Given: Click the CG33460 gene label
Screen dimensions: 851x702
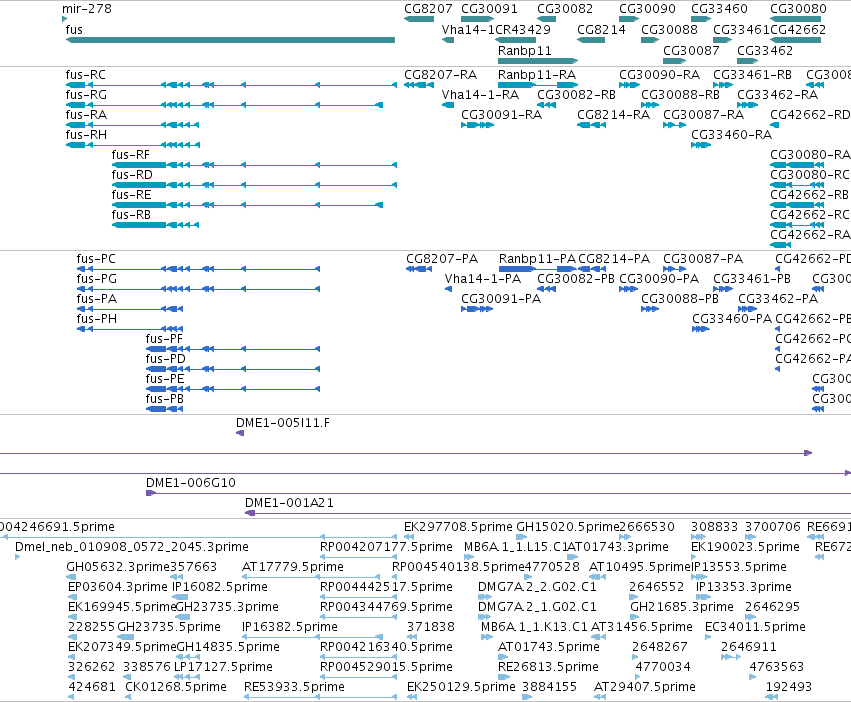Looking at the screenshot, I should point(719,9).
